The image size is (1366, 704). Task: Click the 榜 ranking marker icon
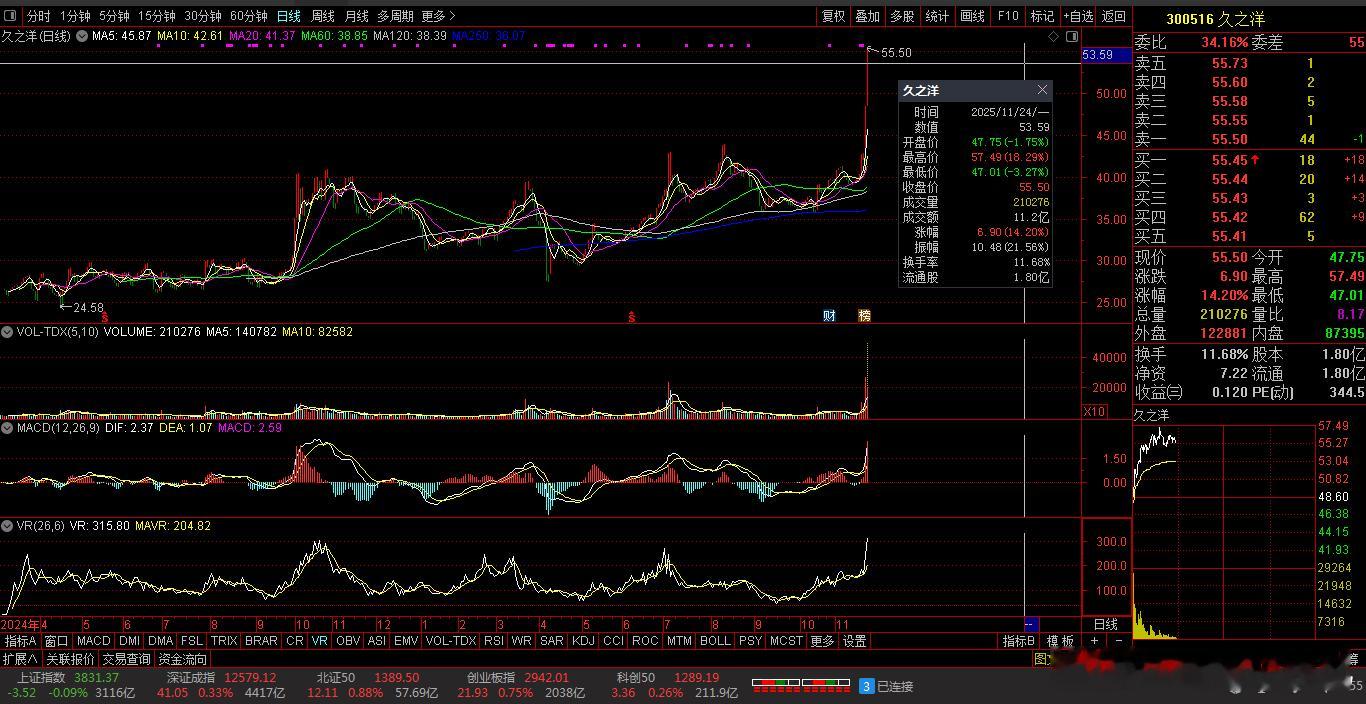[x=865, y=316]
